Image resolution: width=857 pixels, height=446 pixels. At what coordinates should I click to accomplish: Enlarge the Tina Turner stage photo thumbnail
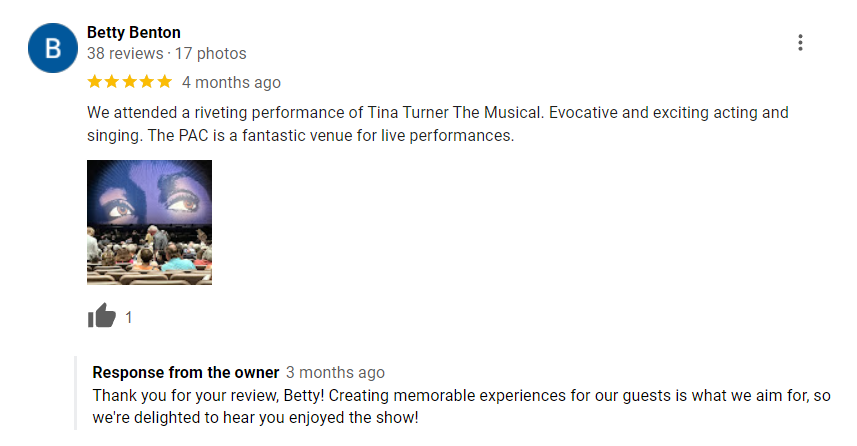(149, 222)
